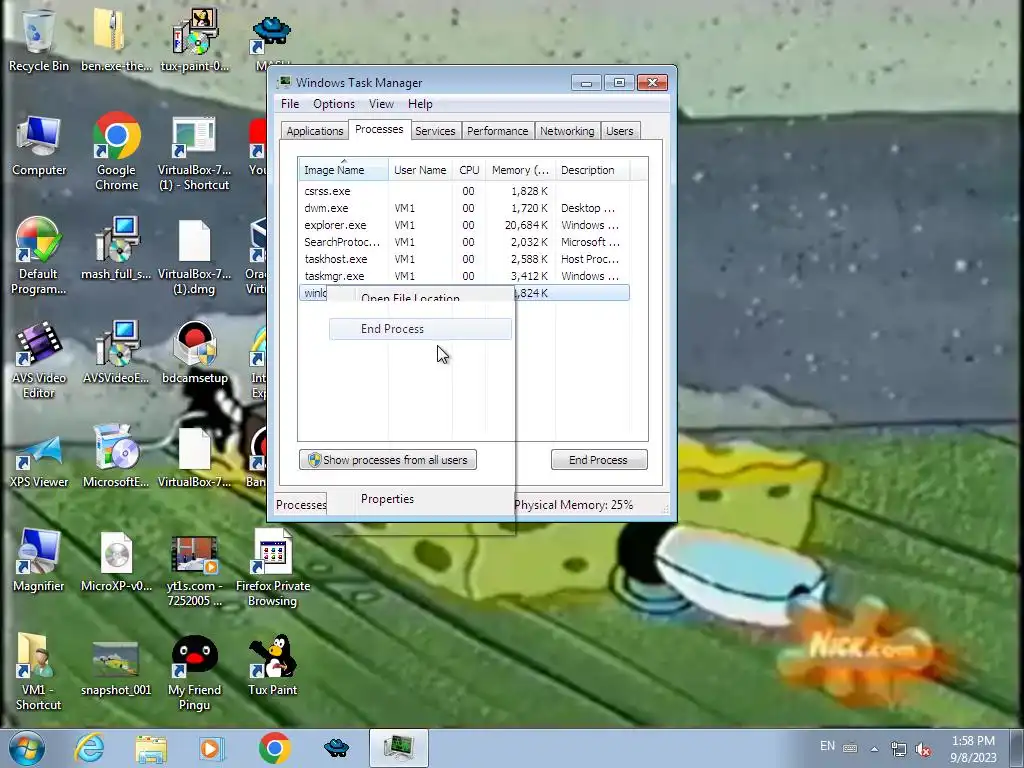Open Windows Explorer from the taskbar
The width and height of the screenshot is (1024, 768).
[151, 748]
